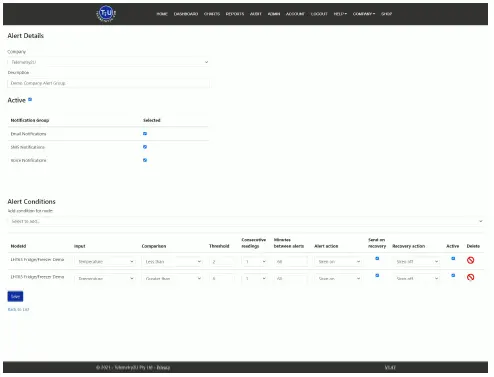Click the footer link after Telemetry2U Pty Ltd
The image size is (494, 377).
point(164,369)
